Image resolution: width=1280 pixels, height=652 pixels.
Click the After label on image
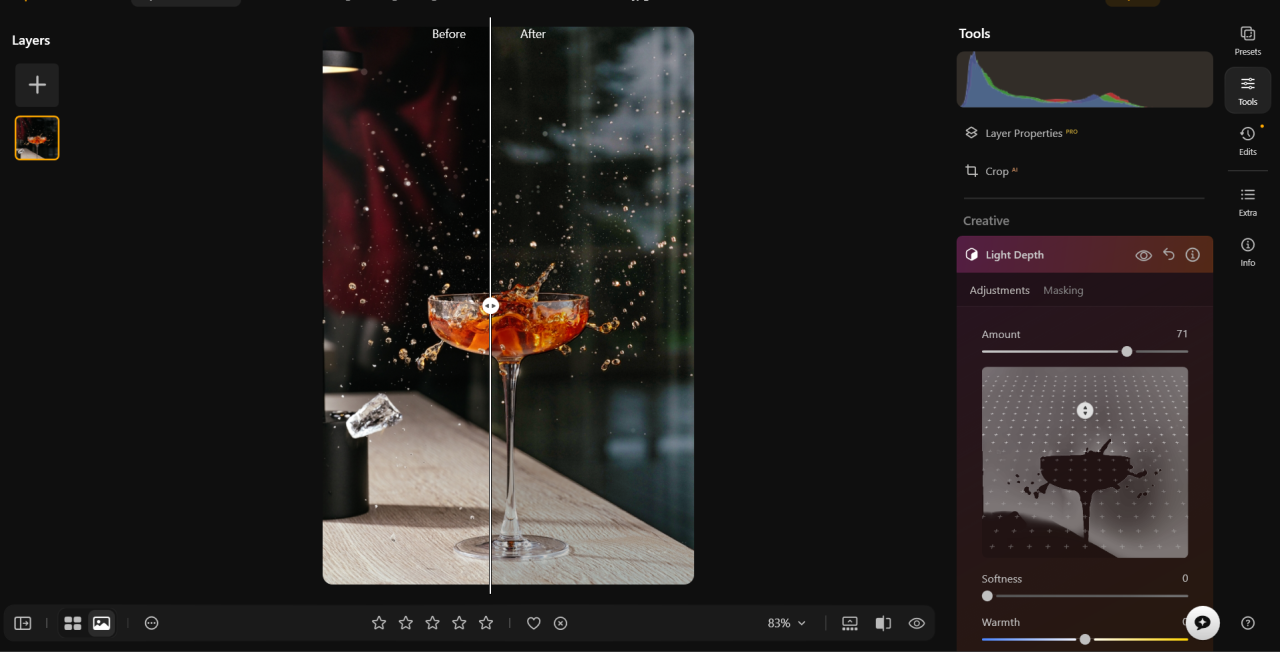(x=533, y=34)
